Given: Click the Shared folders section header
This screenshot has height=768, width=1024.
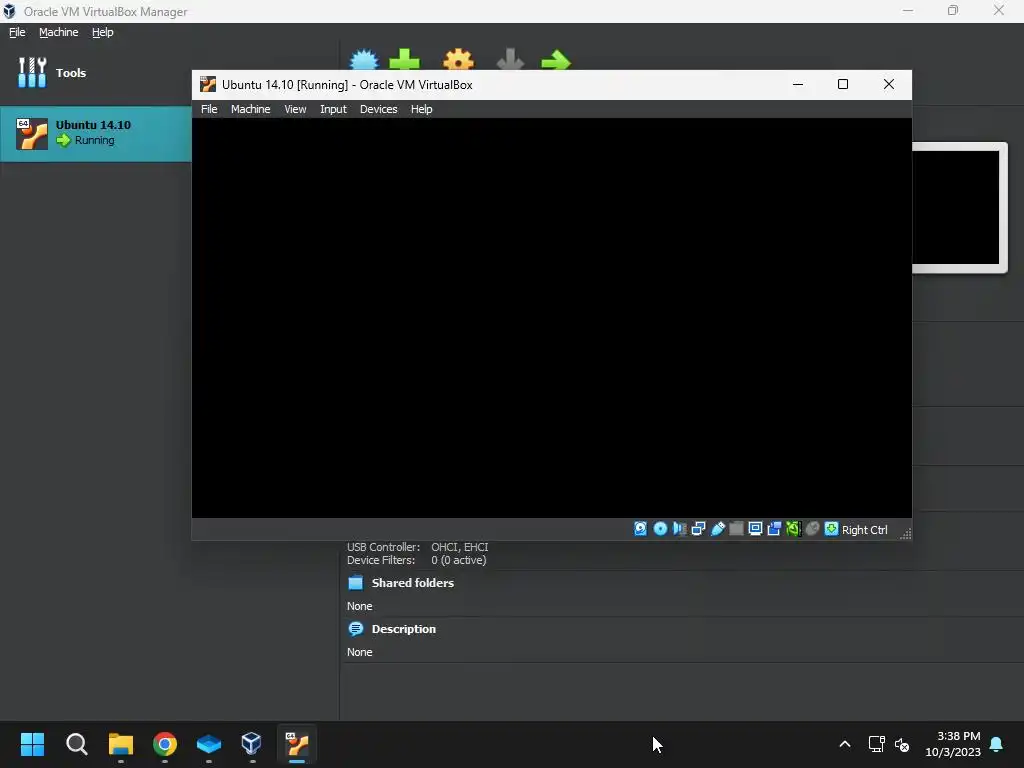Looking at the screenshot, I should [412, 583].
